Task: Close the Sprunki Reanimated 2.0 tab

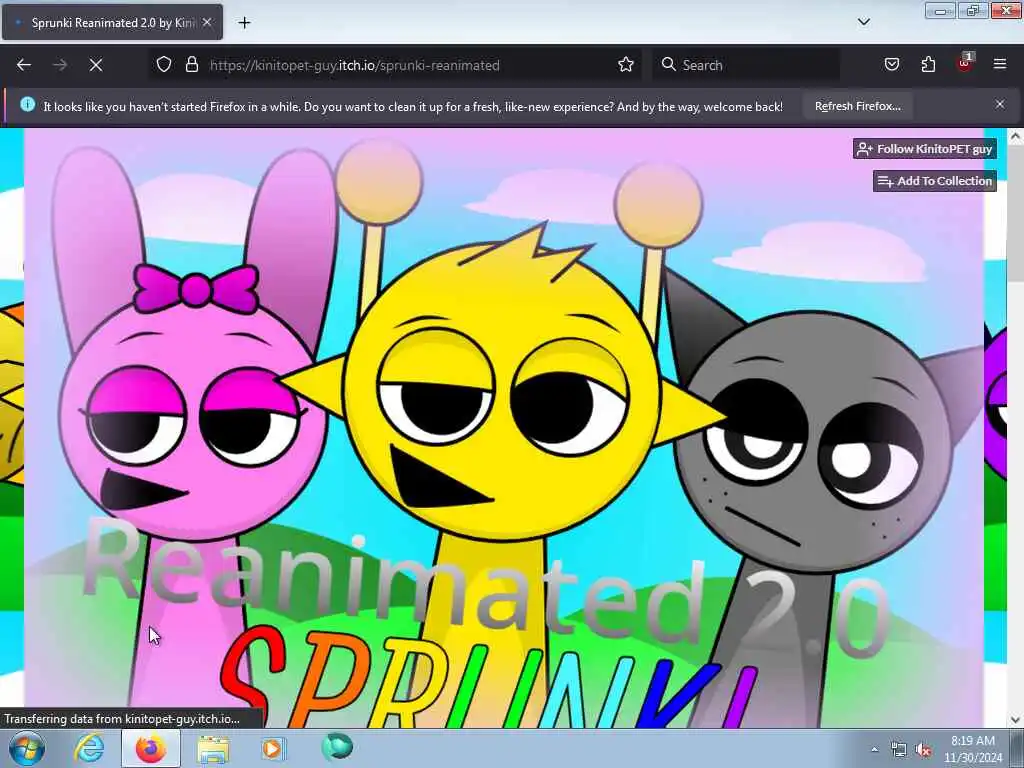Action: tap(207, 22)
